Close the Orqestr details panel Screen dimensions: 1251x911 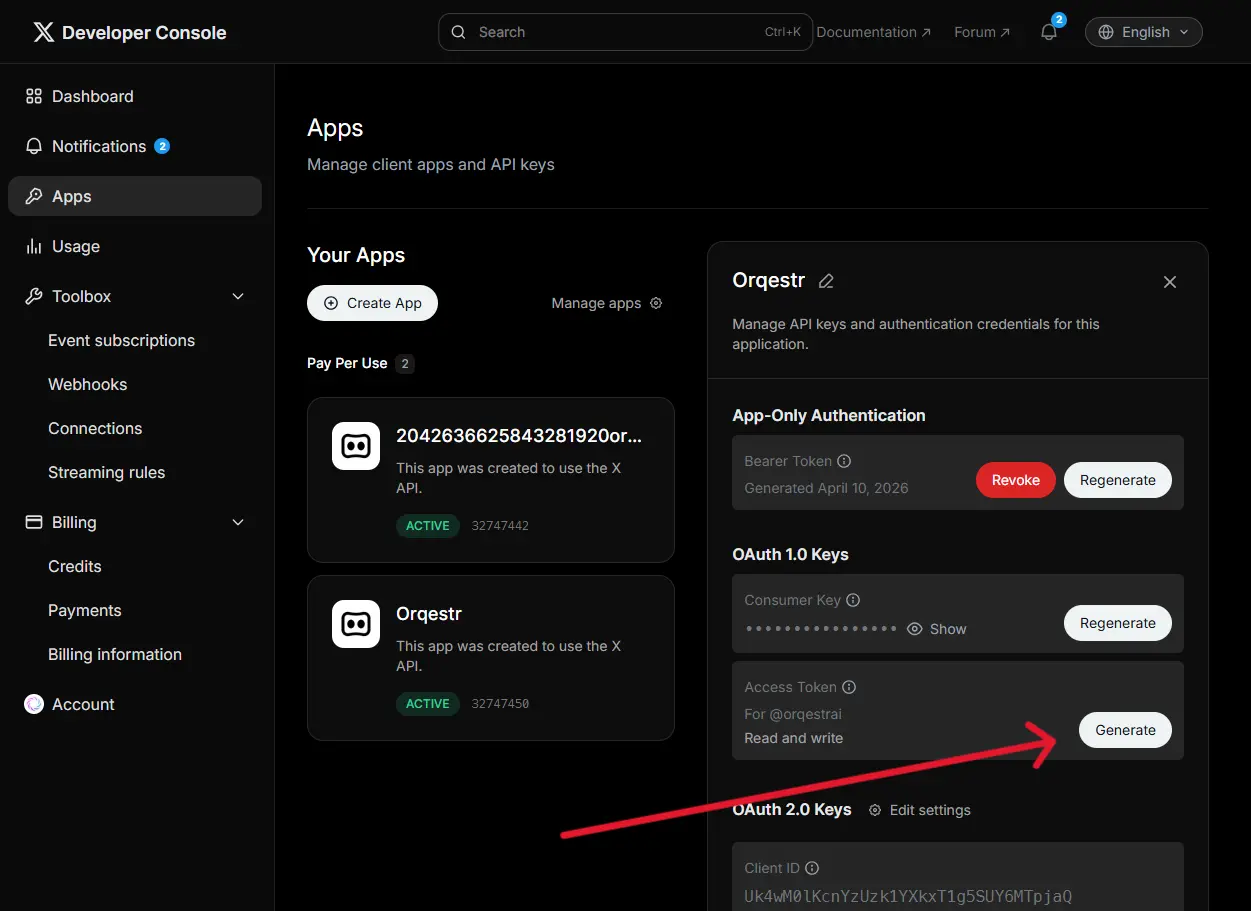click(x=1170, y=282)
